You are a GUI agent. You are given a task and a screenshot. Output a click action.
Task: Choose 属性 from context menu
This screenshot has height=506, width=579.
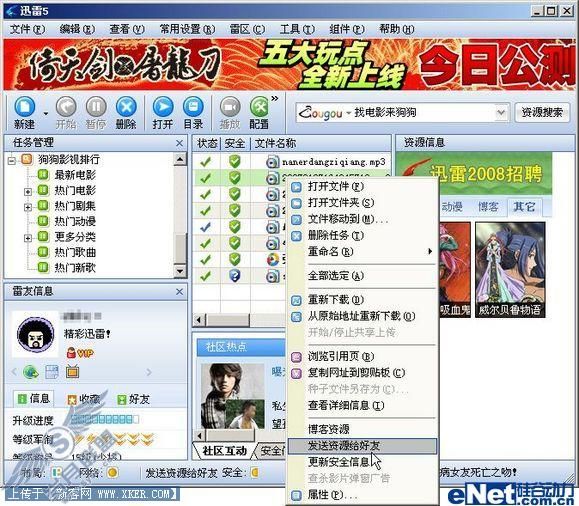(x=363, y=495)
